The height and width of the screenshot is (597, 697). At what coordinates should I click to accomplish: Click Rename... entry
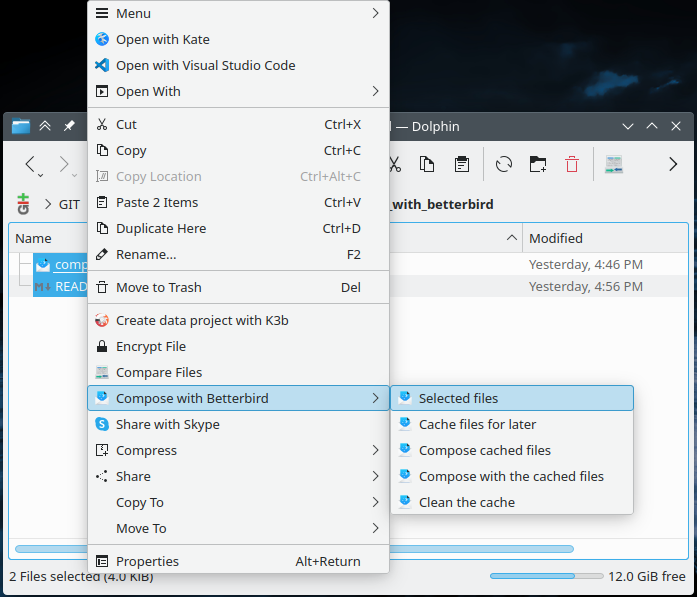point(238,255)
